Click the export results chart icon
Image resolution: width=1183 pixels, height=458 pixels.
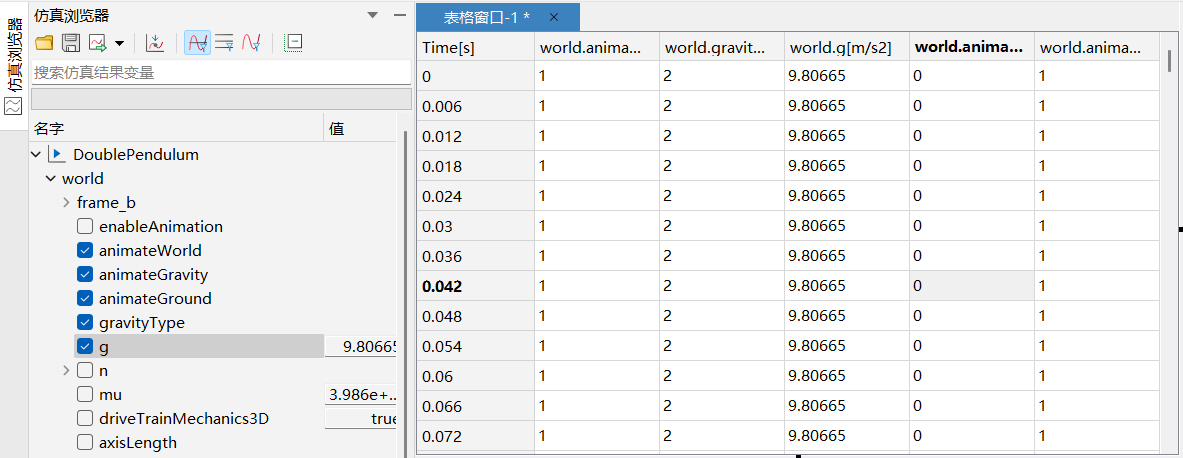click(98, 43)
